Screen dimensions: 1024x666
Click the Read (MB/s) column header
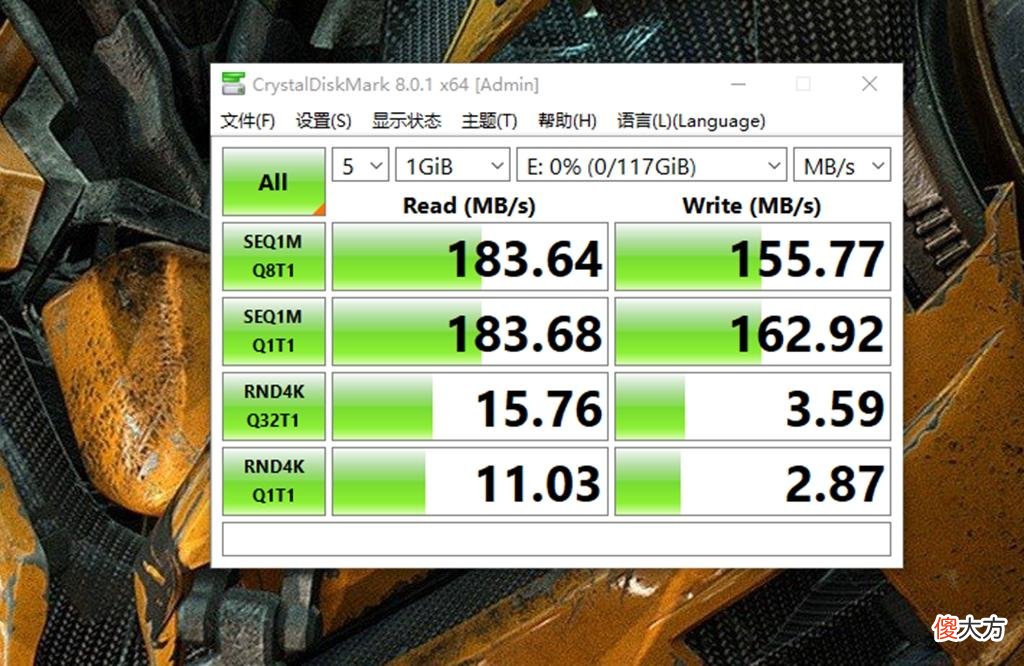coord(469,205)
